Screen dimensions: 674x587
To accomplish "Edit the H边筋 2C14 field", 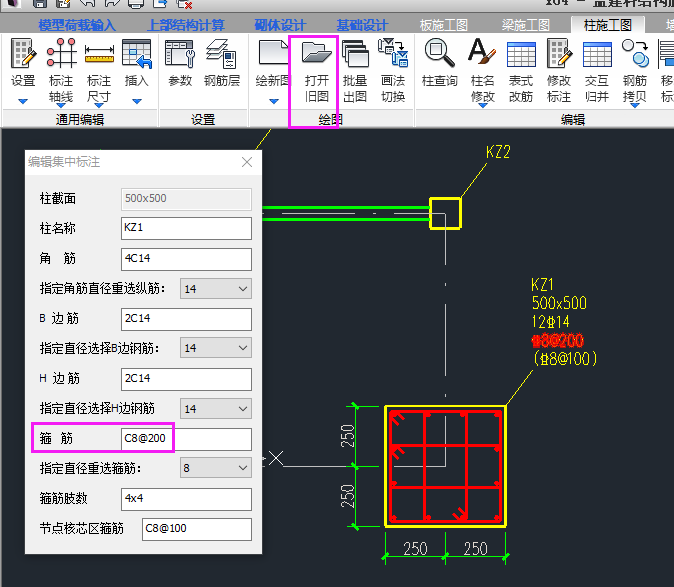I will click(186, 379).
